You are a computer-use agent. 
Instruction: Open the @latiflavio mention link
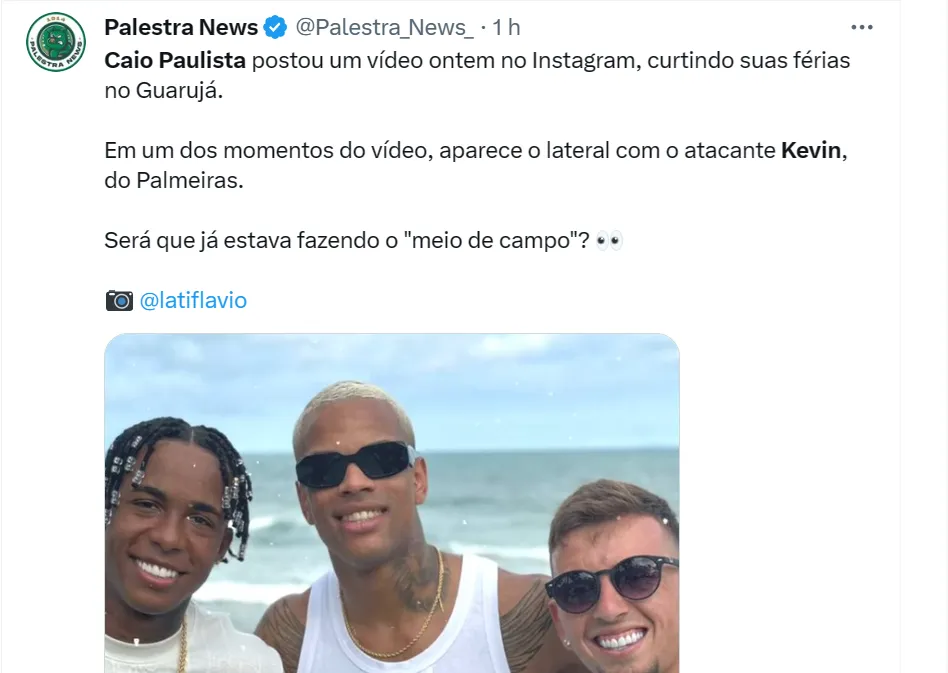pyautogui.click(x=193, y=300)
